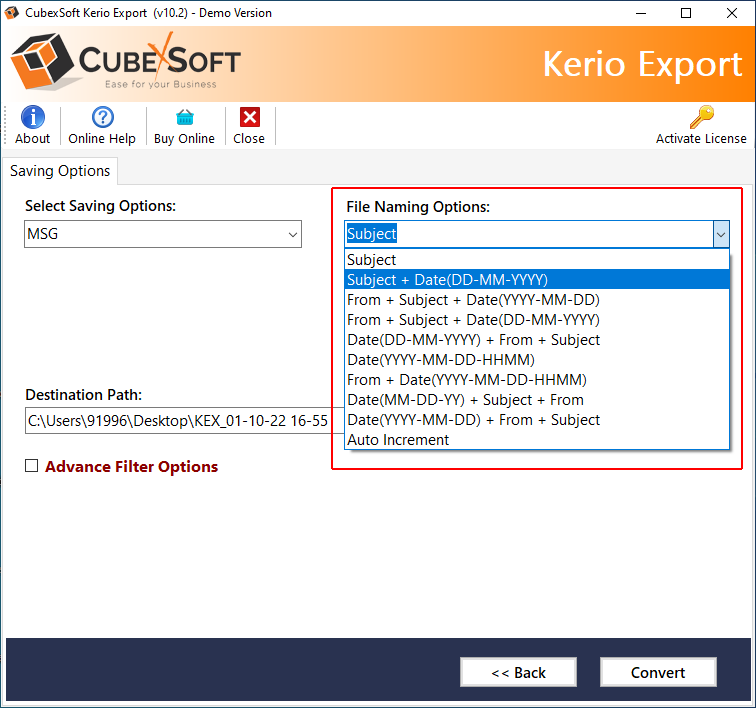
Task: Select 'From + Subject + Date(DD-MM-YYYY)' option
Action: [537, 320]
